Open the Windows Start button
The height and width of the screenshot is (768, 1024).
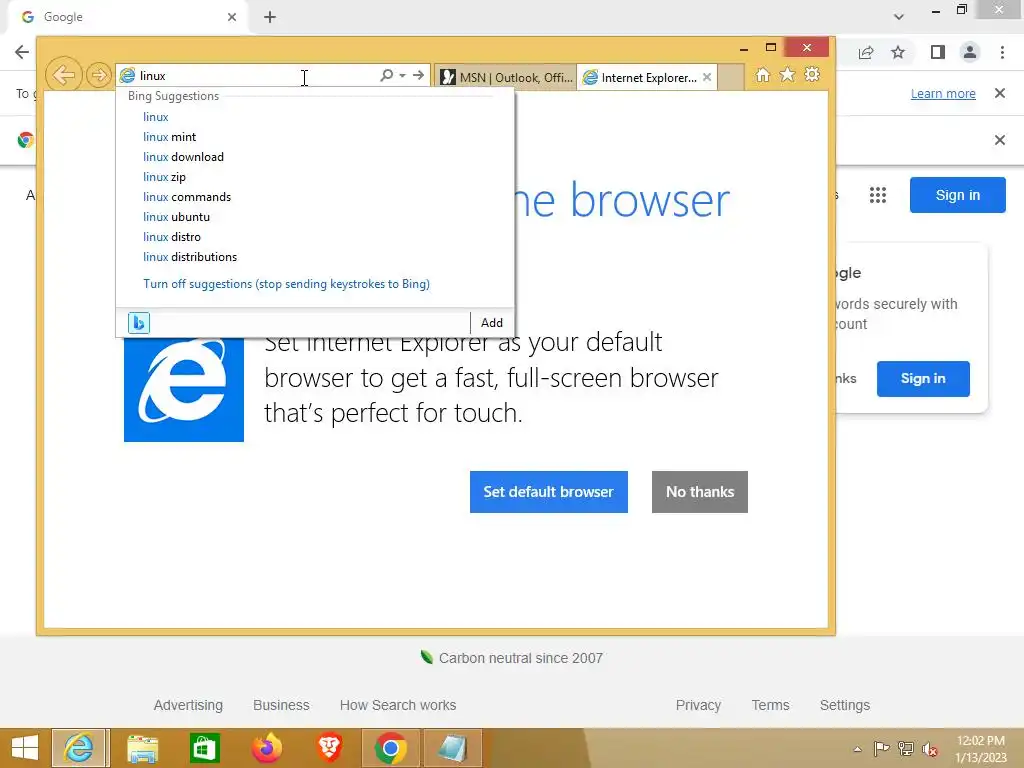pos(25,748)
